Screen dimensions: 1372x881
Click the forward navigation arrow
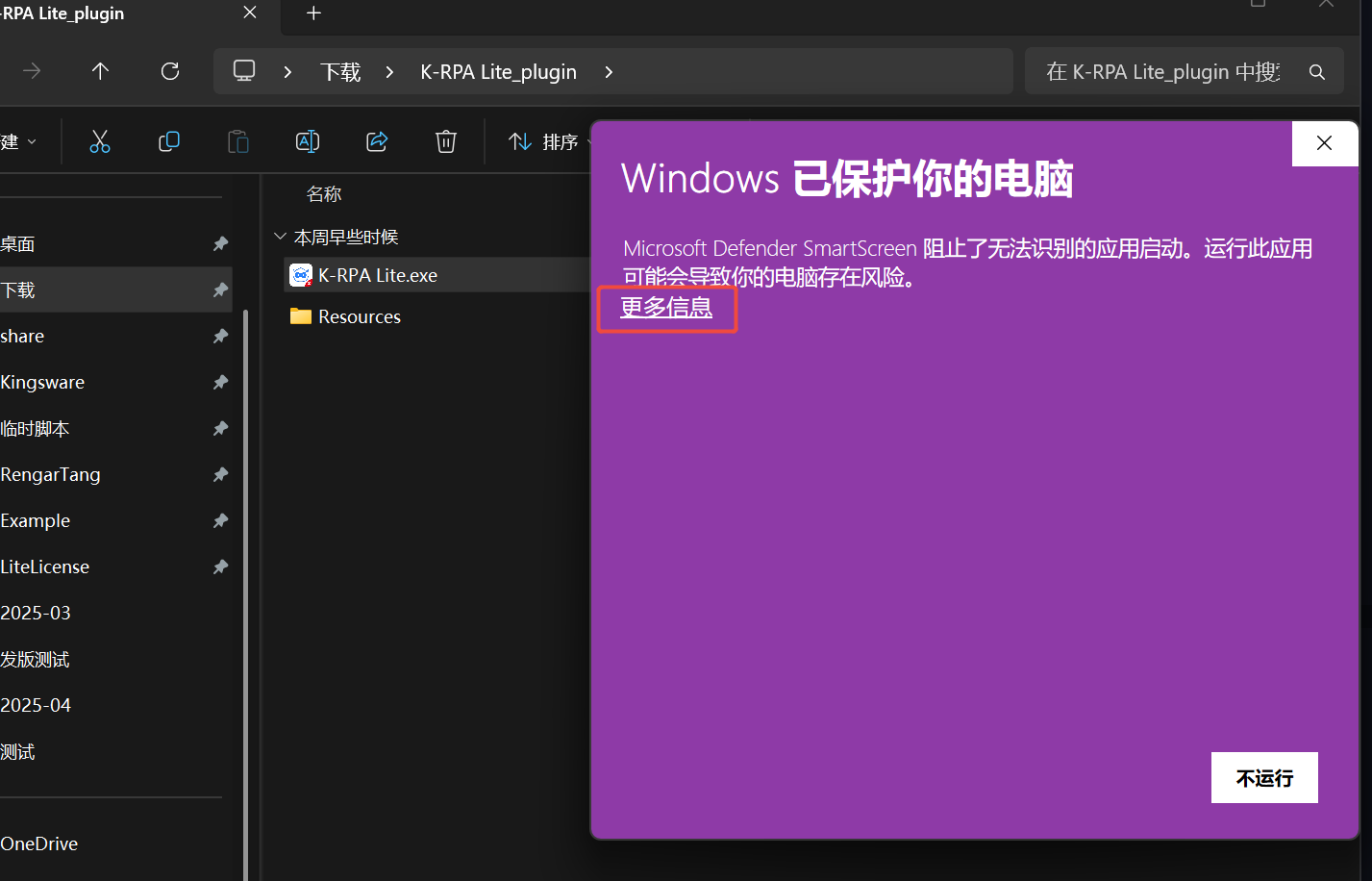(x=32, y=71)
